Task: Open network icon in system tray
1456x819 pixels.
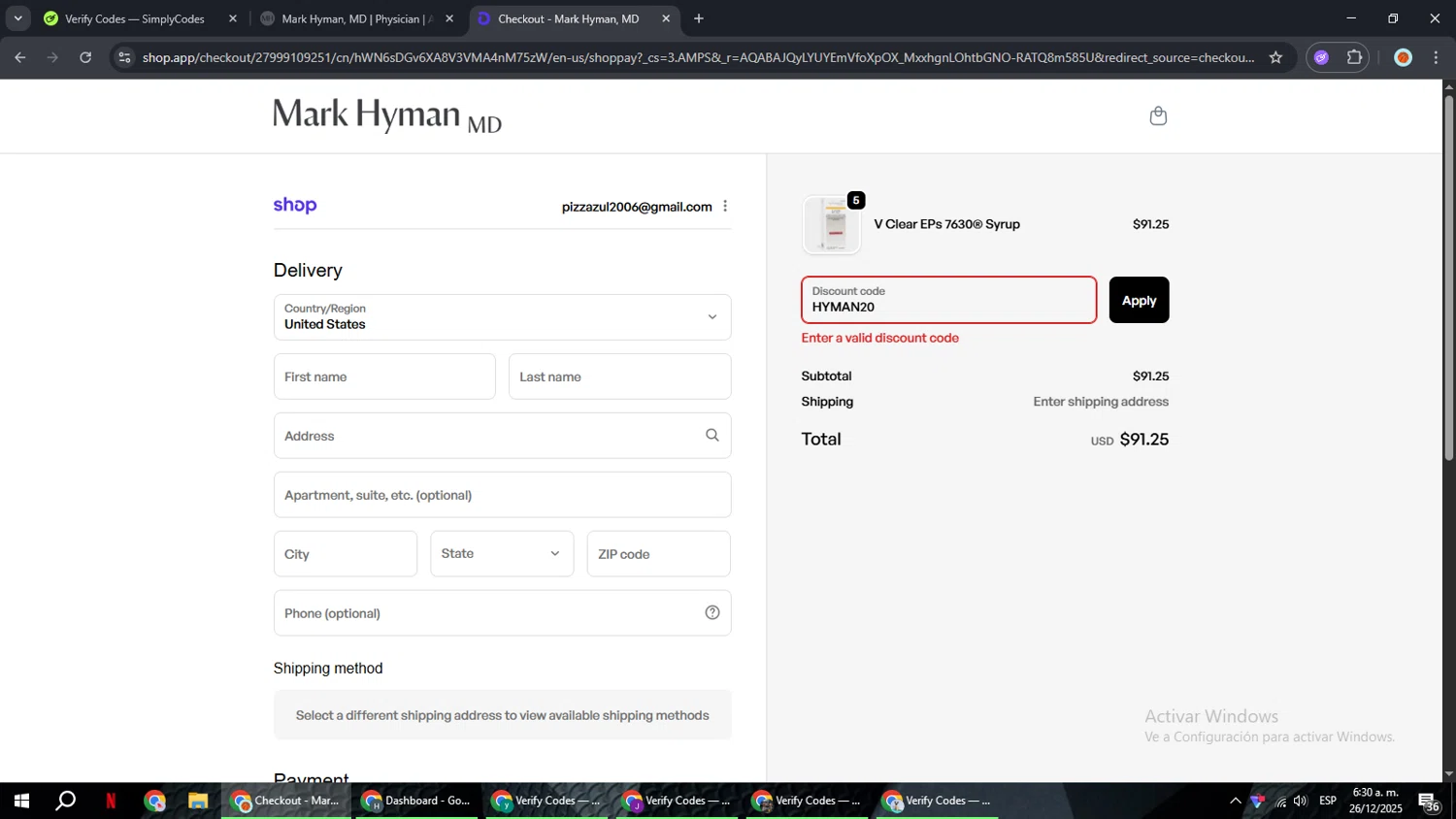Action: 1280,801
